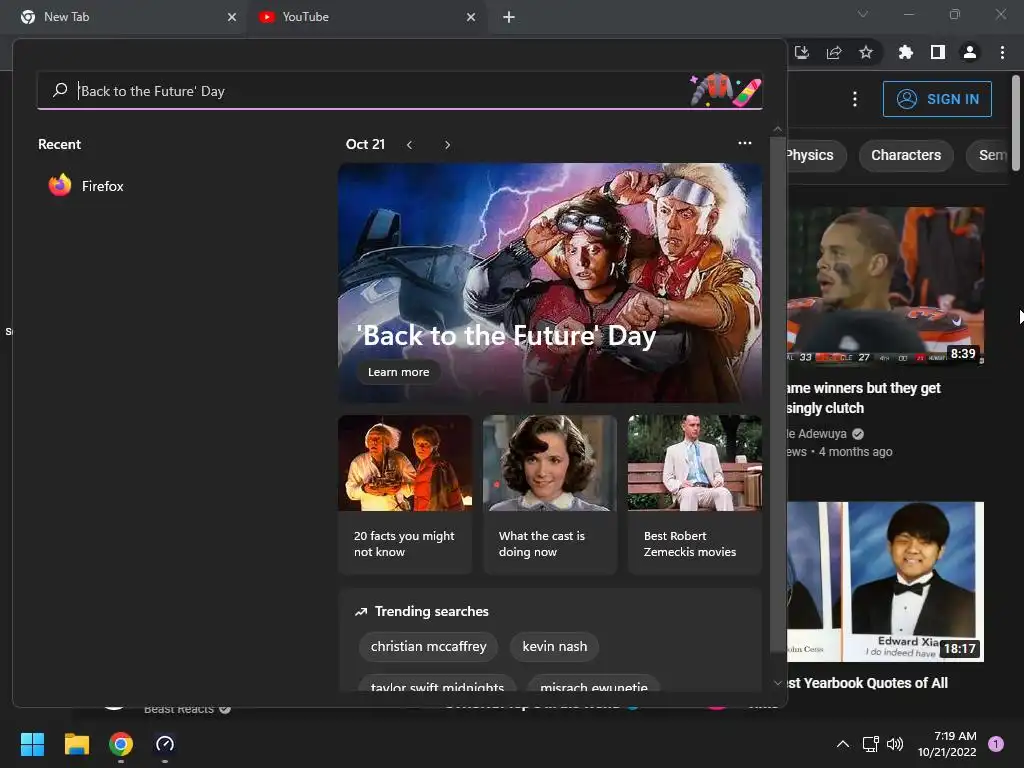Click the Beast Reacts channel name behind the panel
1024x768 pixels.
coord(179,709)
